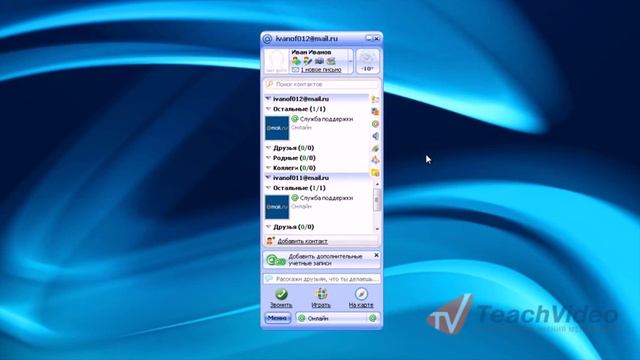Collapse the ivanof012@mail.ru account group

point(268,99)
